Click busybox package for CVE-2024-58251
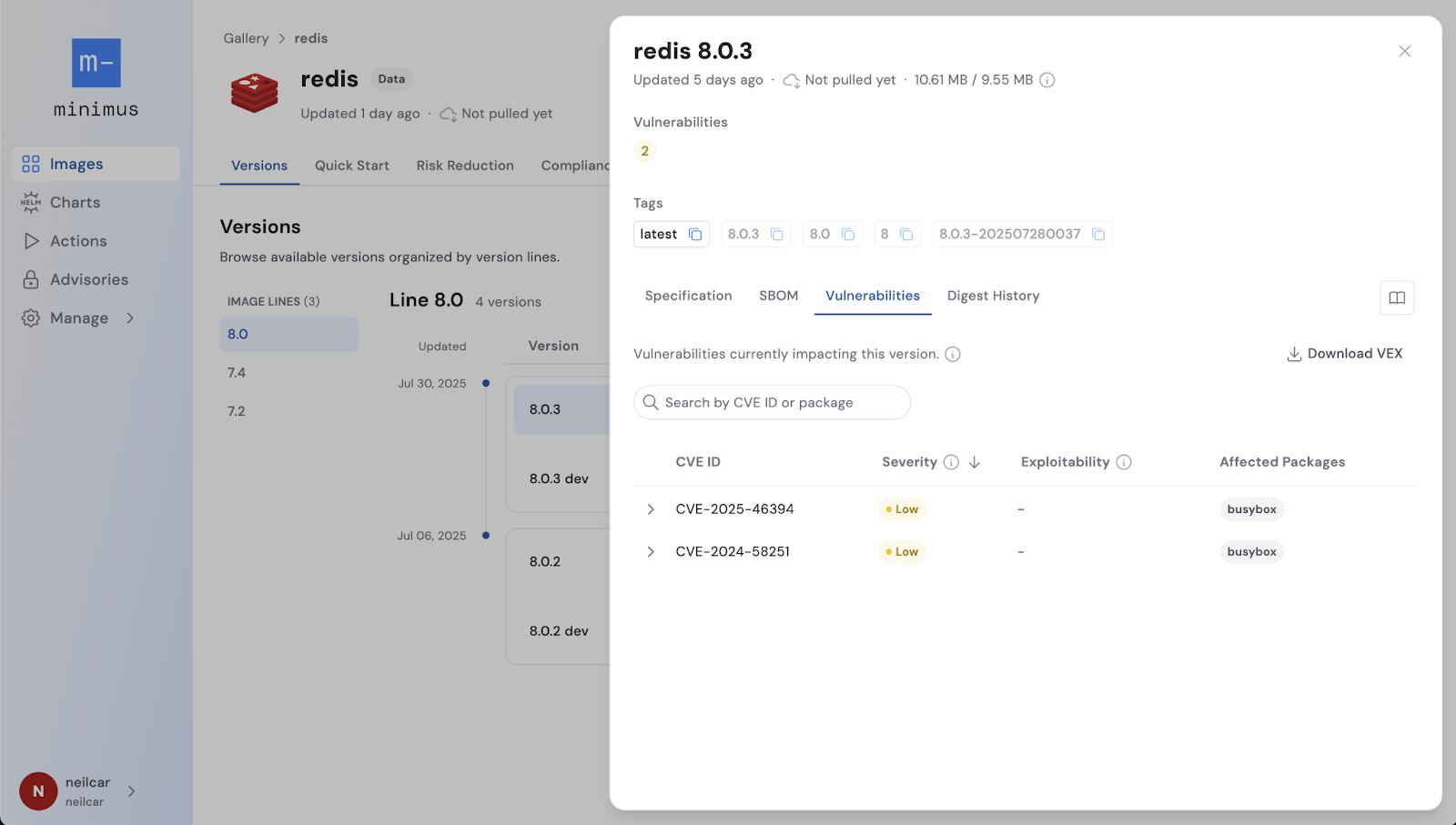The height and width of the screenshot is (825, 1456). click(1251, 552)
